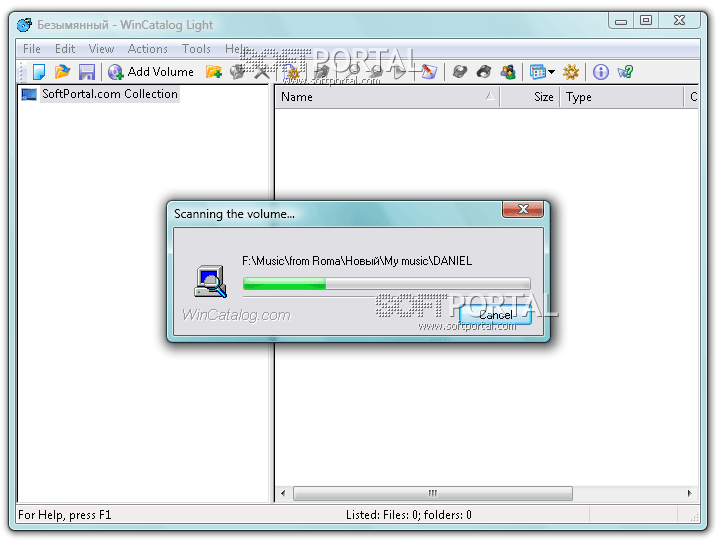Click the scrollbar right arrow

tap(690, 493)
